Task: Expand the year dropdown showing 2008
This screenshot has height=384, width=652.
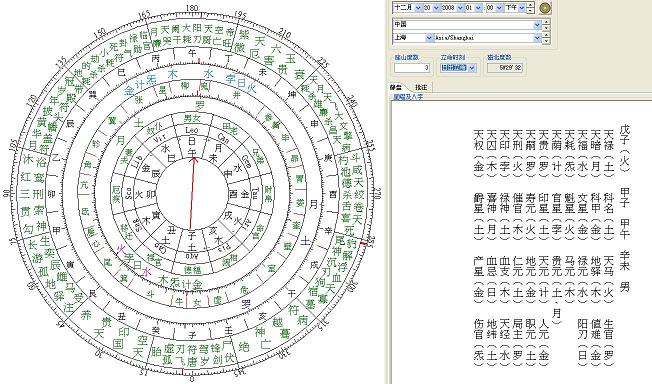Action: point(452,7)
